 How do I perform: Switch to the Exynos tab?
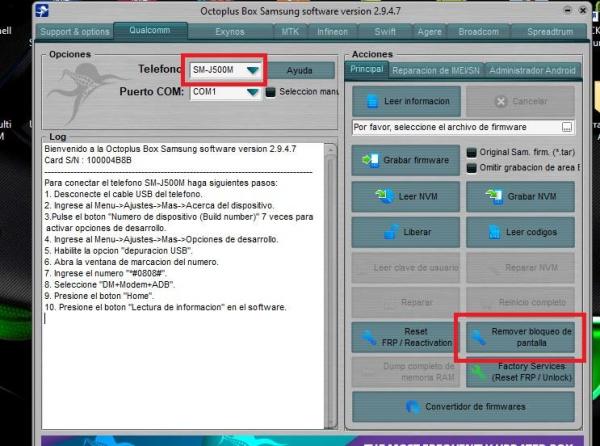[x=230, y=32]
